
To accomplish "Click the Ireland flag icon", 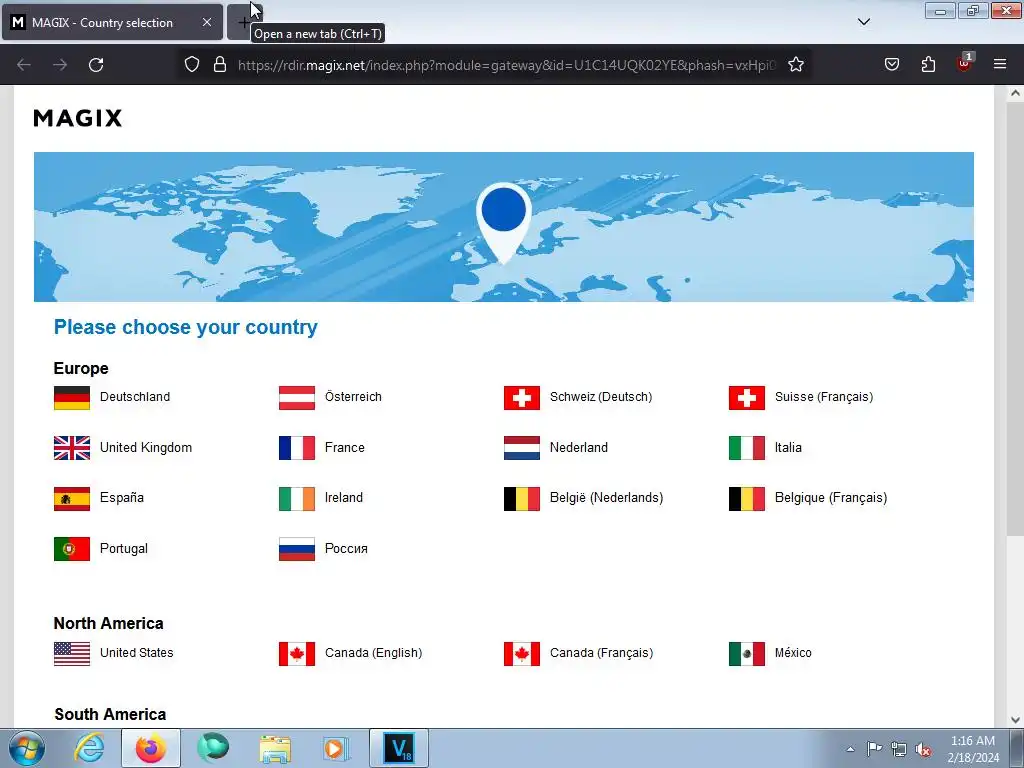I will click(x=296, y=498).
